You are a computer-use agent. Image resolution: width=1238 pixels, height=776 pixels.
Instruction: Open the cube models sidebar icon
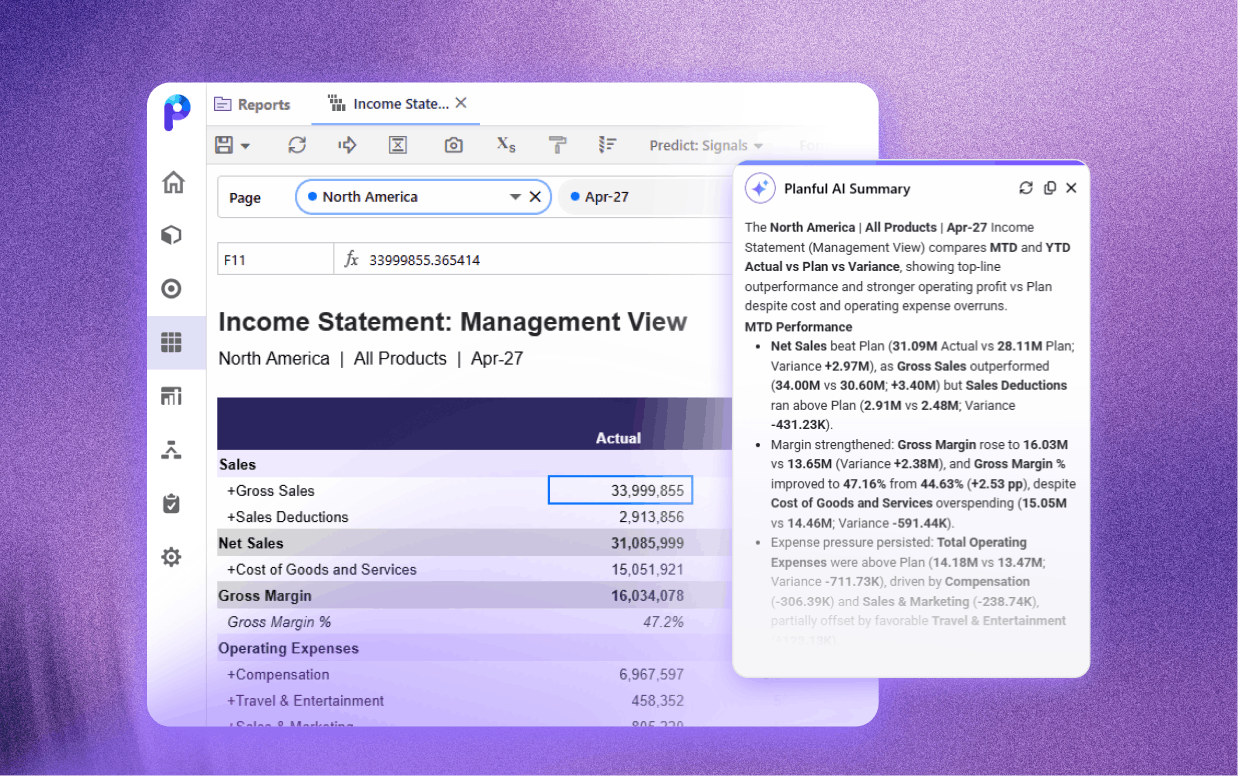[172, 235]
